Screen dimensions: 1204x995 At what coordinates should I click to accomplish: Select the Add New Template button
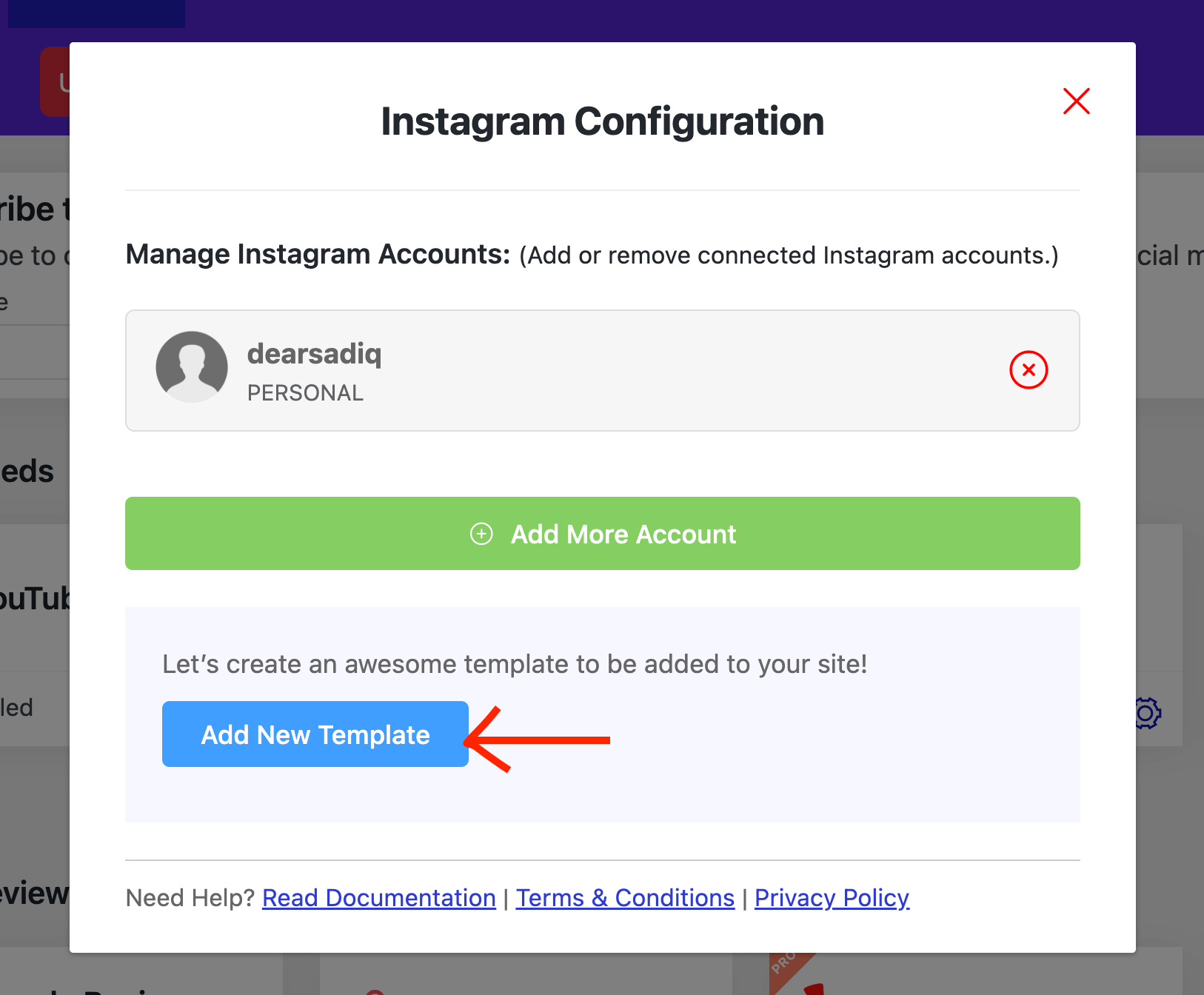[x=315, y=734]
